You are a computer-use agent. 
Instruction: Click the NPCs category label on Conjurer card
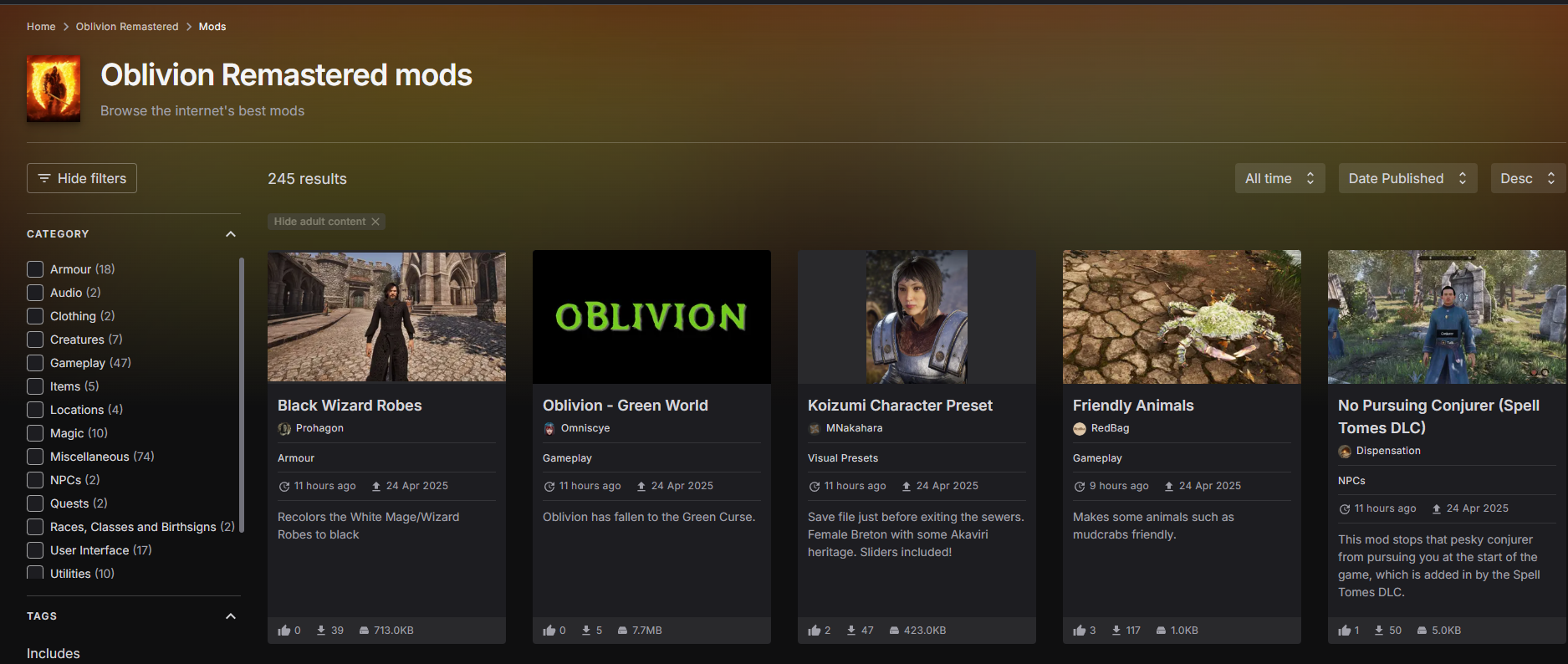(1351, 481)
